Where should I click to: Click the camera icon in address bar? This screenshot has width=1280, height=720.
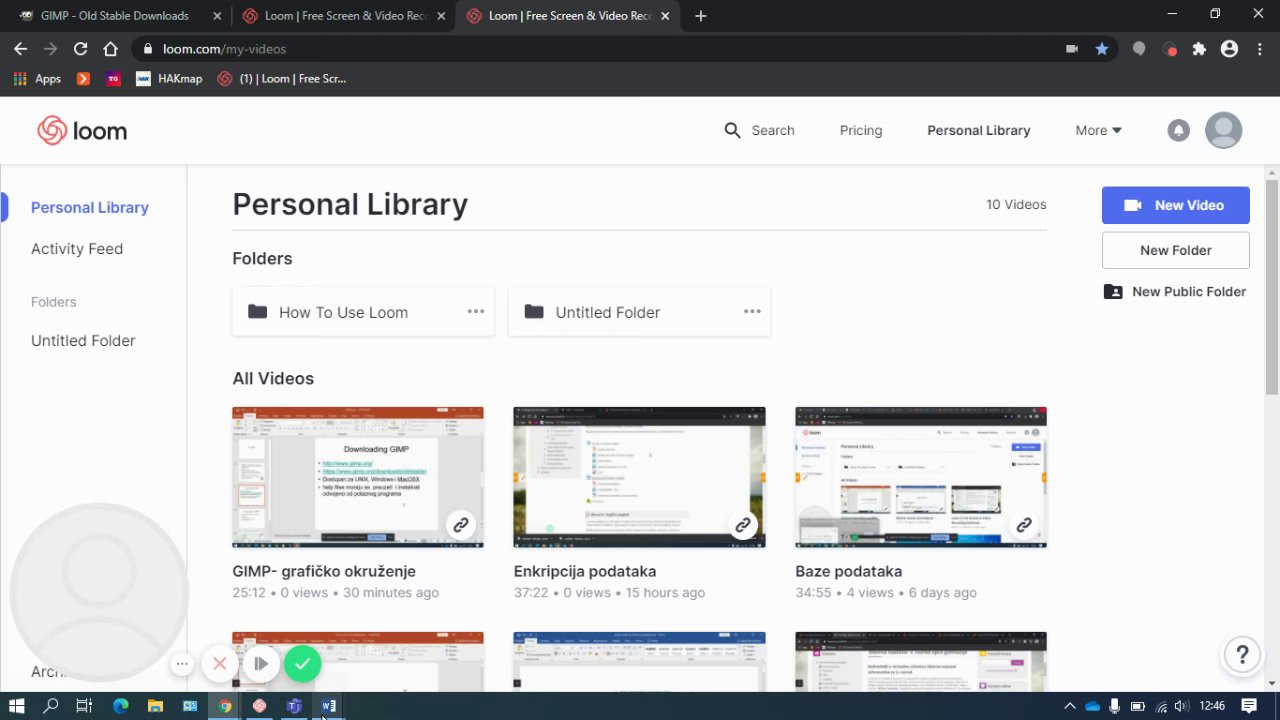coord(1072,49)
